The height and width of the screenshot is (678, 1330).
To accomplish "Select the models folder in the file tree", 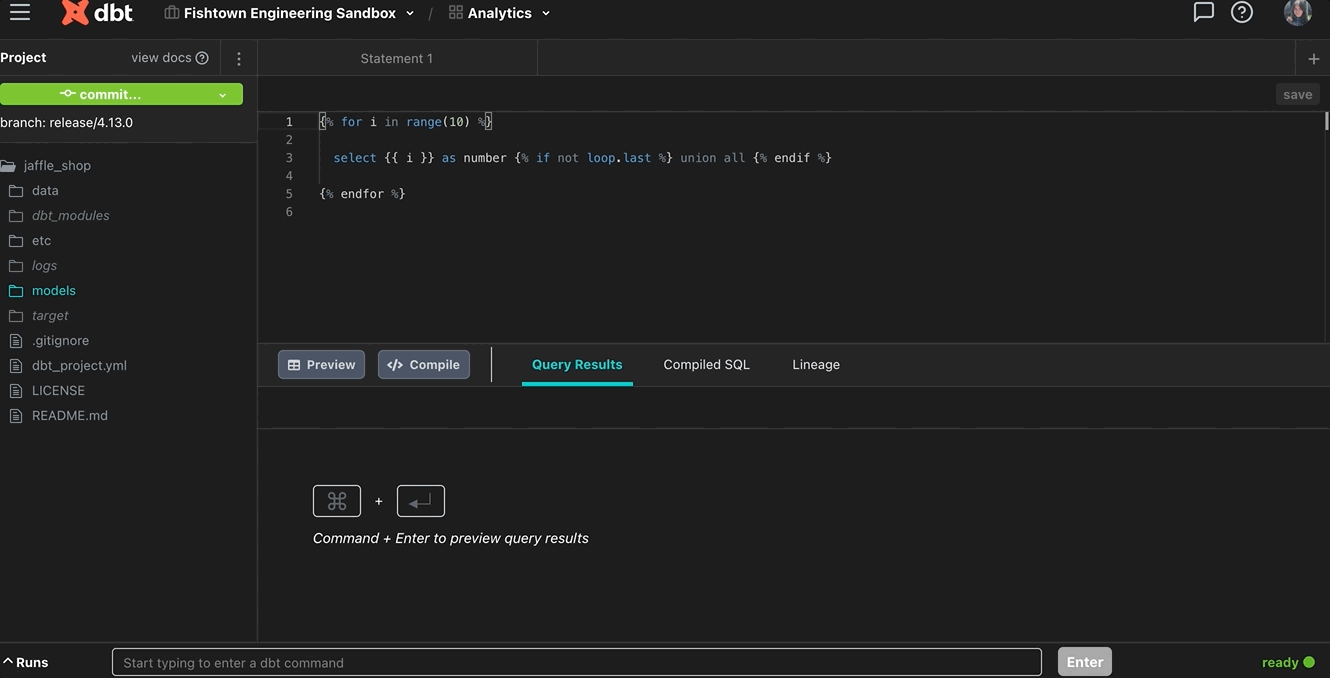I will 53,290.
